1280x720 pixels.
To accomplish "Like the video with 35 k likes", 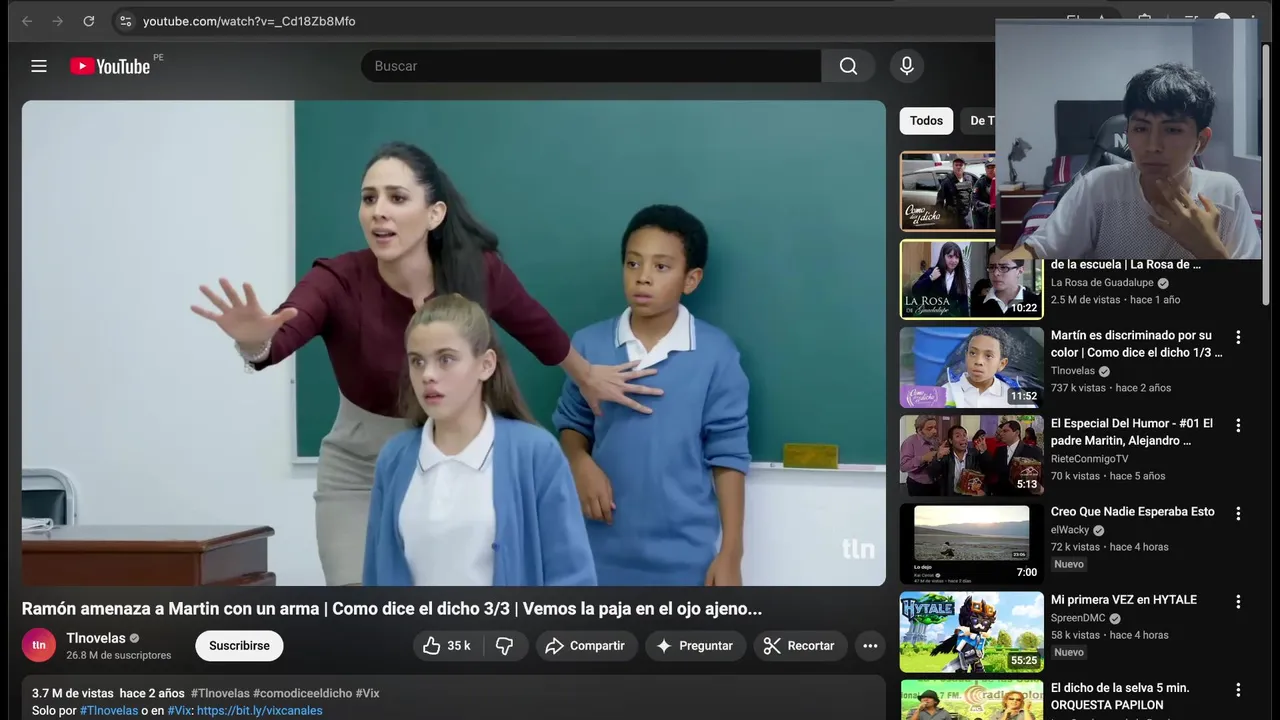I will (x=446, y=646).
